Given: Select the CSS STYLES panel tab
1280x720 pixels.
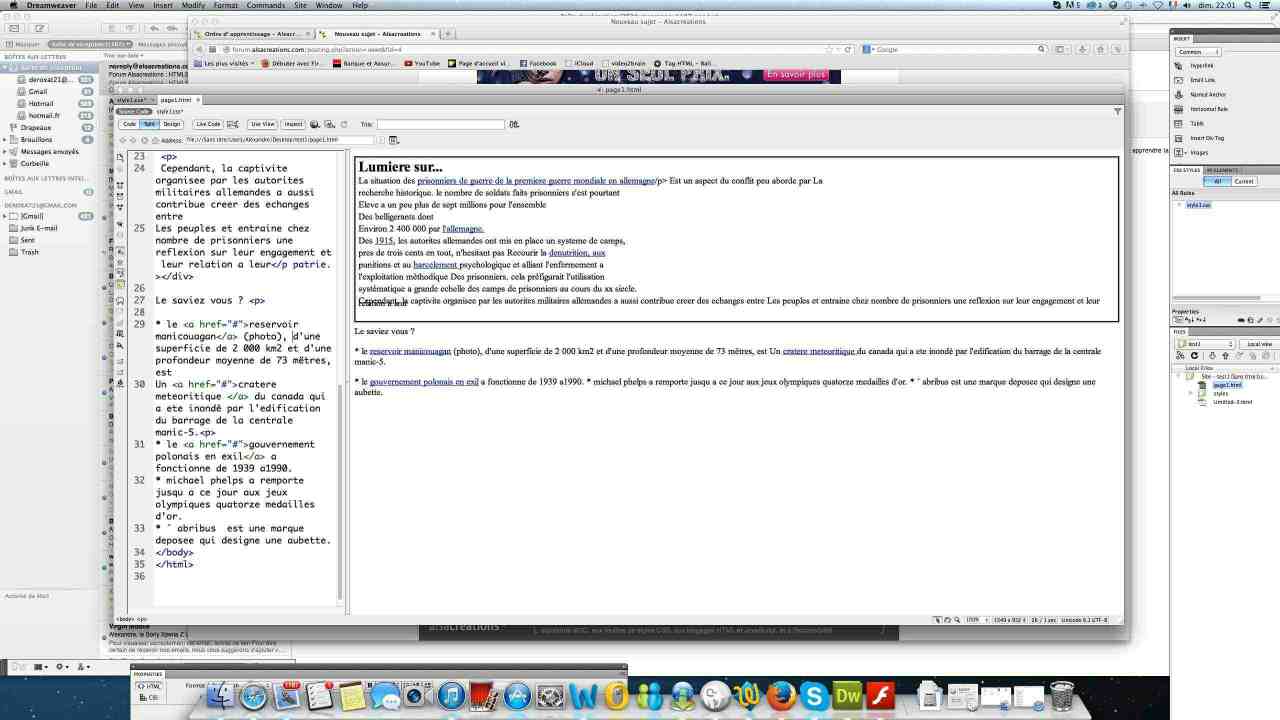Looking at the screenshot, I should pyautogui.click(x=1186, y=170).
